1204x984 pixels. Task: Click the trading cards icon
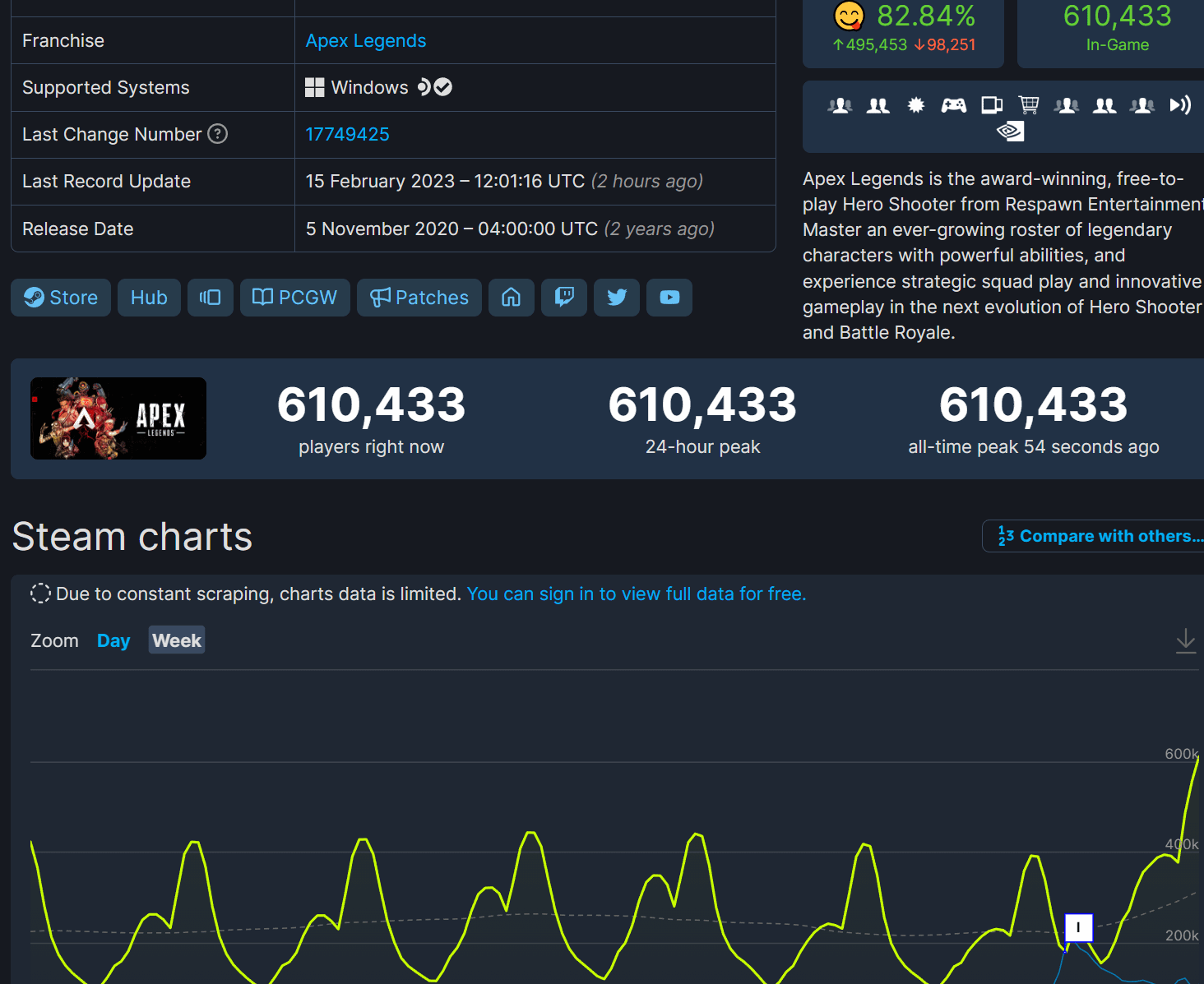click(x=992, y=105)
